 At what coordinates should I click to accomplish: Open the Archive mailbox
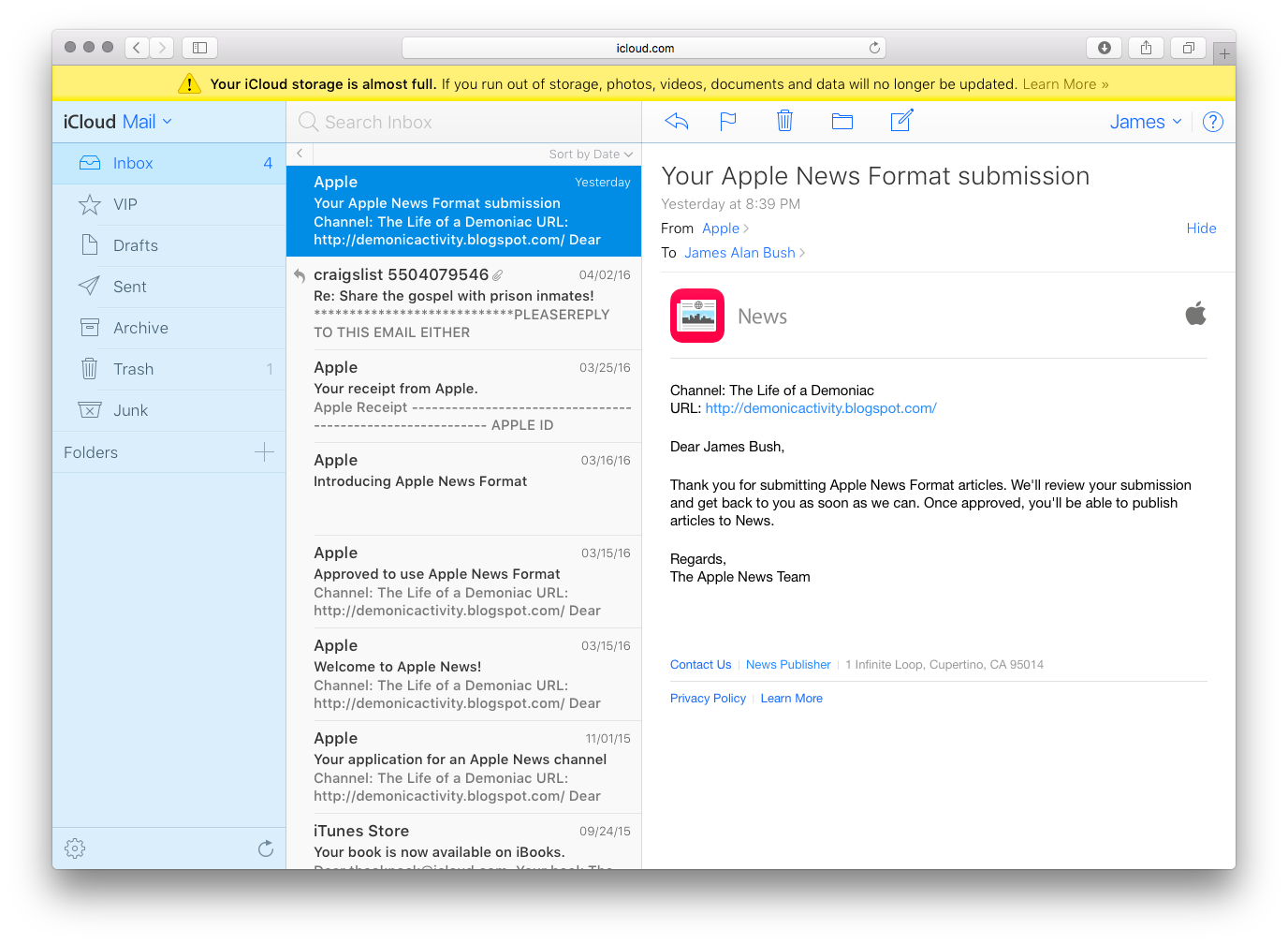click(x=168, y=328)
